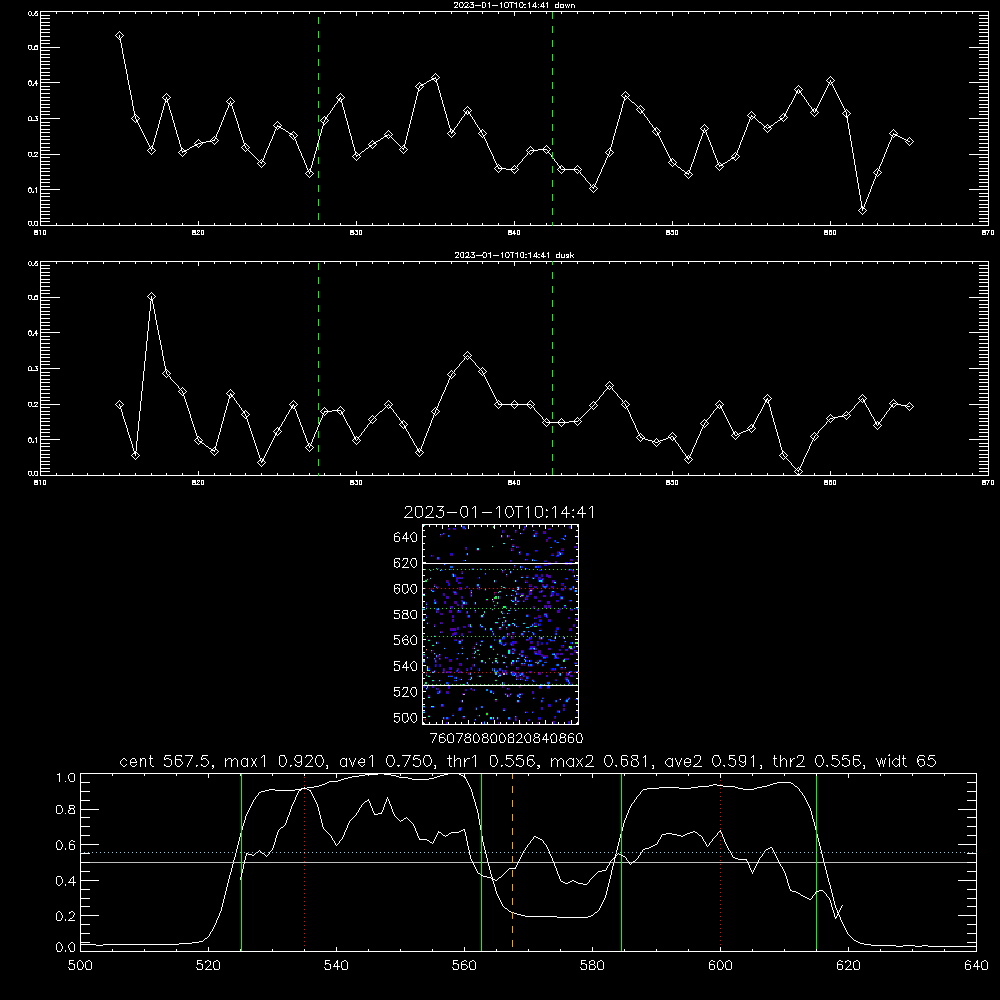Click the colored pixel image thumbnail

tap(500, 624)
